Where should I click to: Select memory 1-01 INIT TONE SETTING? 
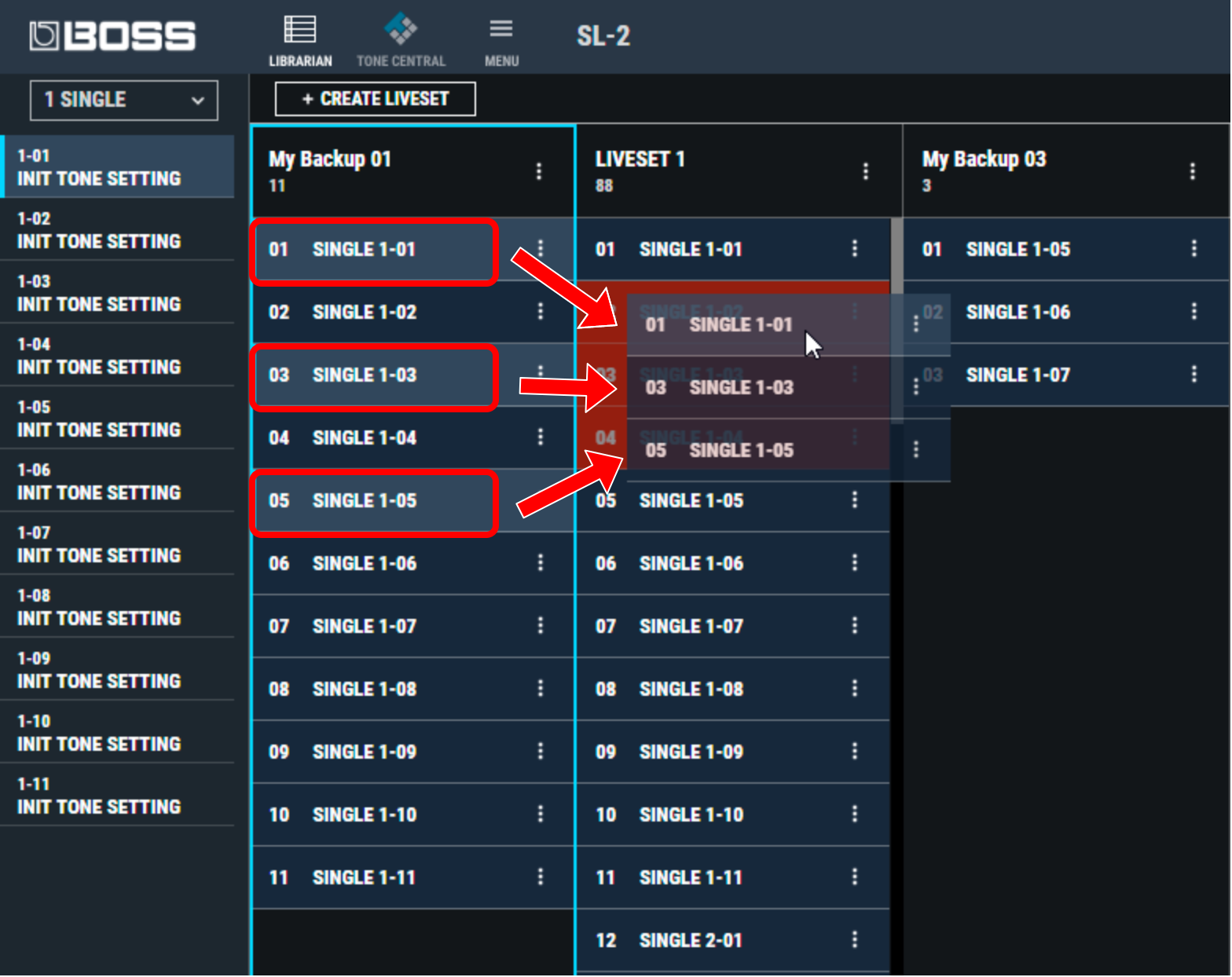click(118, 166)
